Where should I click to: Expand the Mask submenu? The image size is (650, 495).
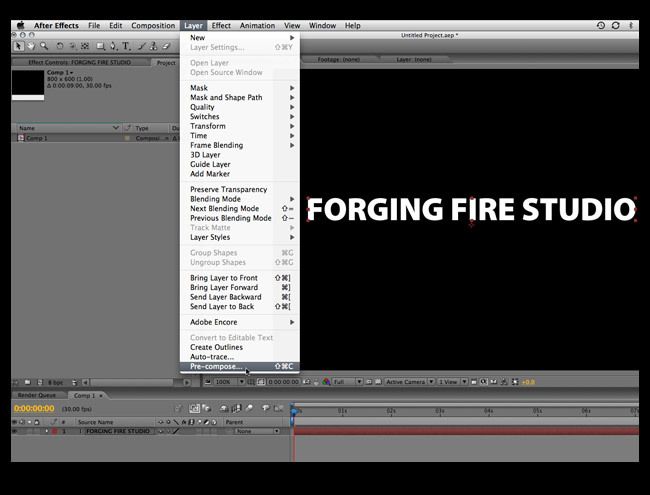point(240,88)
